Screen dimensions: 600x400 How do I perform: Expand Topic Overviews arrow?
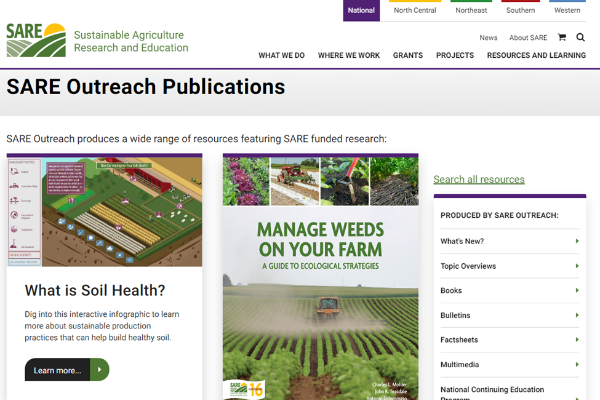(x=577, y=266)
